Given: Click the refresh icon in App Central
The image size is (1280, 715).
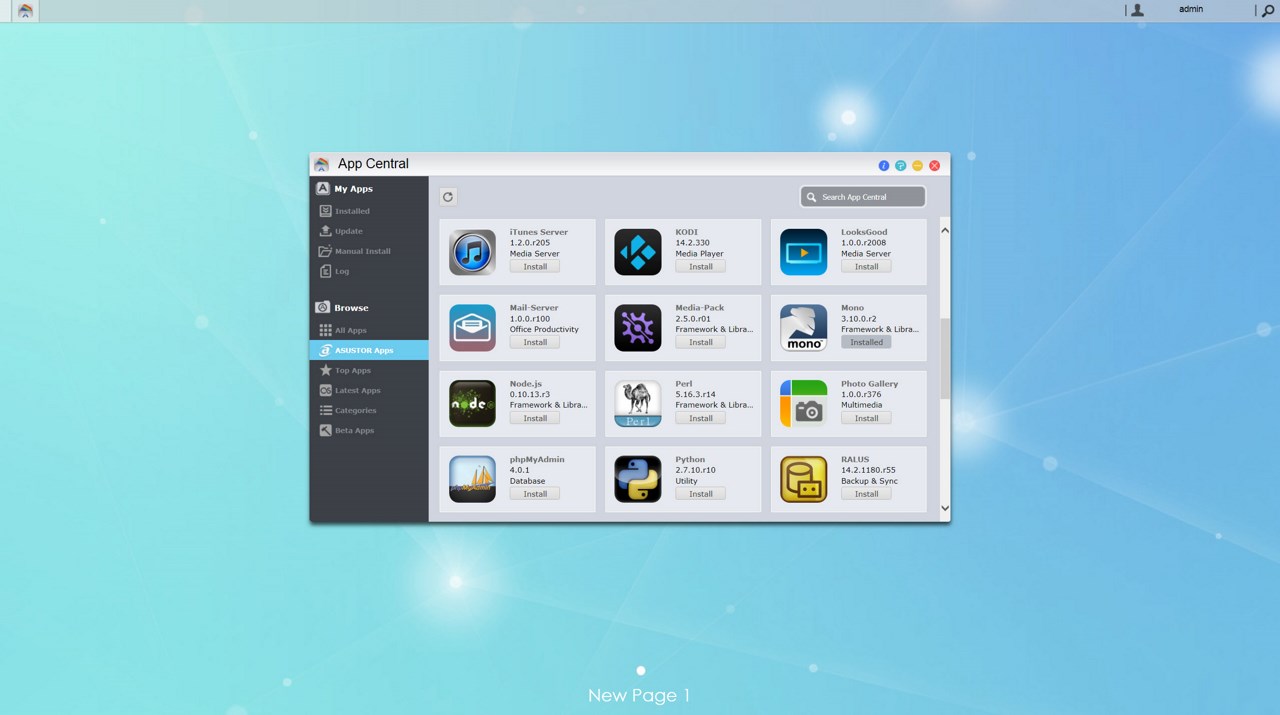Looking at the screenshot, I should pos(448,197).
